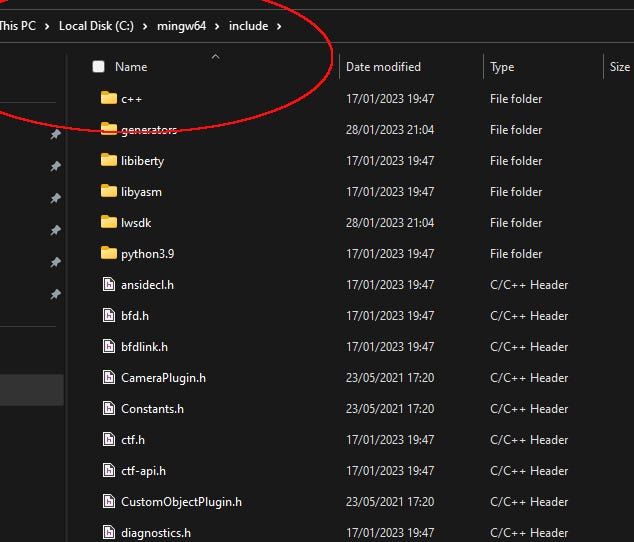Viewport: 634px width, 542px height.
Task: Select the bfd.h file icon
Action: (x=109, y=315)
